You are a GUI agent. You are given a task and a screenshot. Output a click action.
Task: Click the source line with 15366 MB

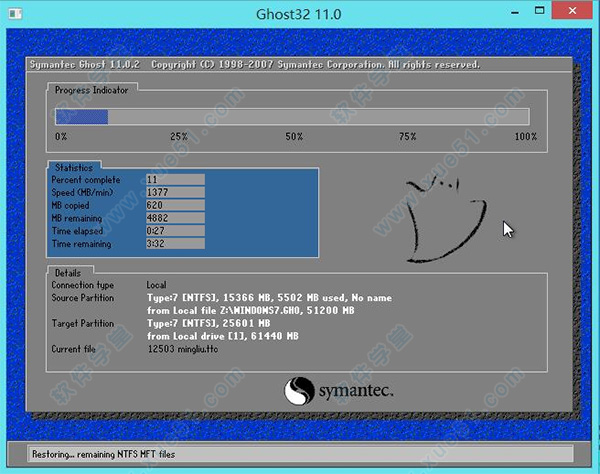(269, 298)
